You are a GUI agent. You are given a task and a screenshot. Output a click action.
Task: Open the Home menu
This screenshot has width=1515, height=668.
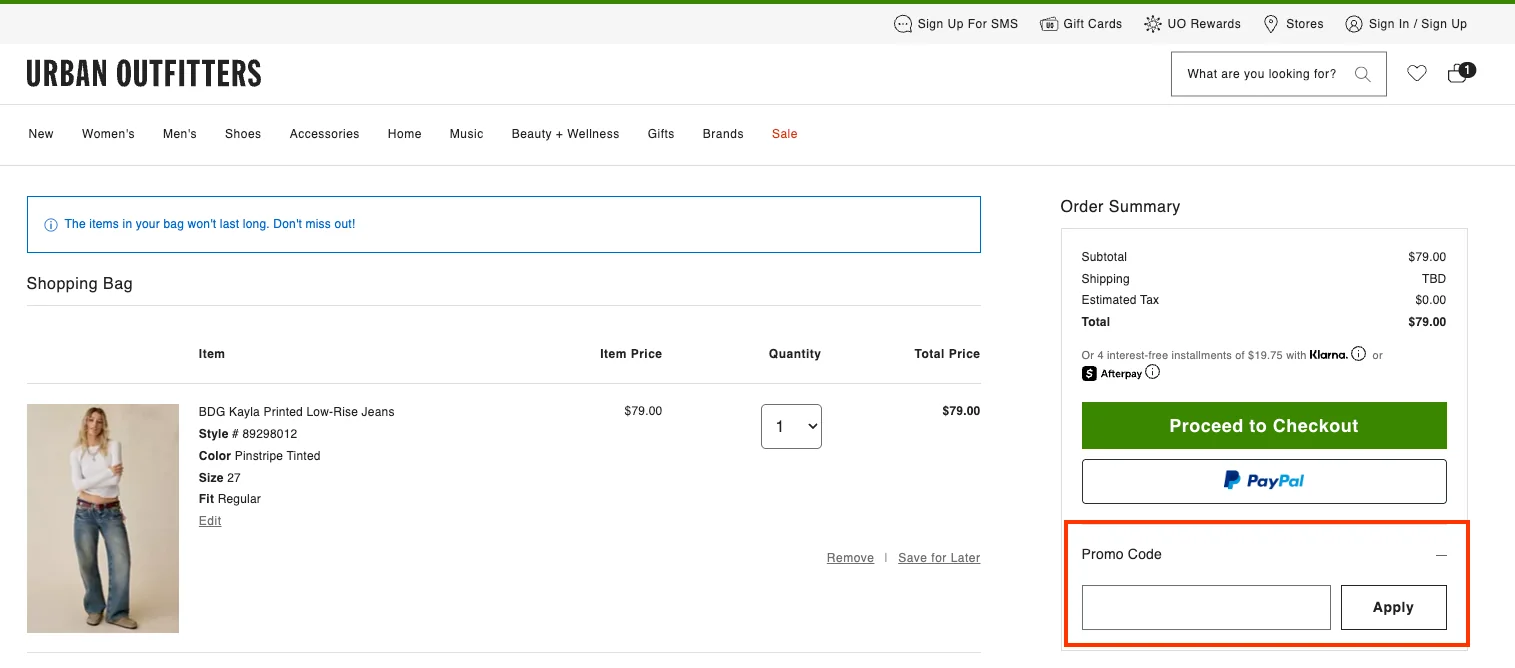click(x=405, y=134)
